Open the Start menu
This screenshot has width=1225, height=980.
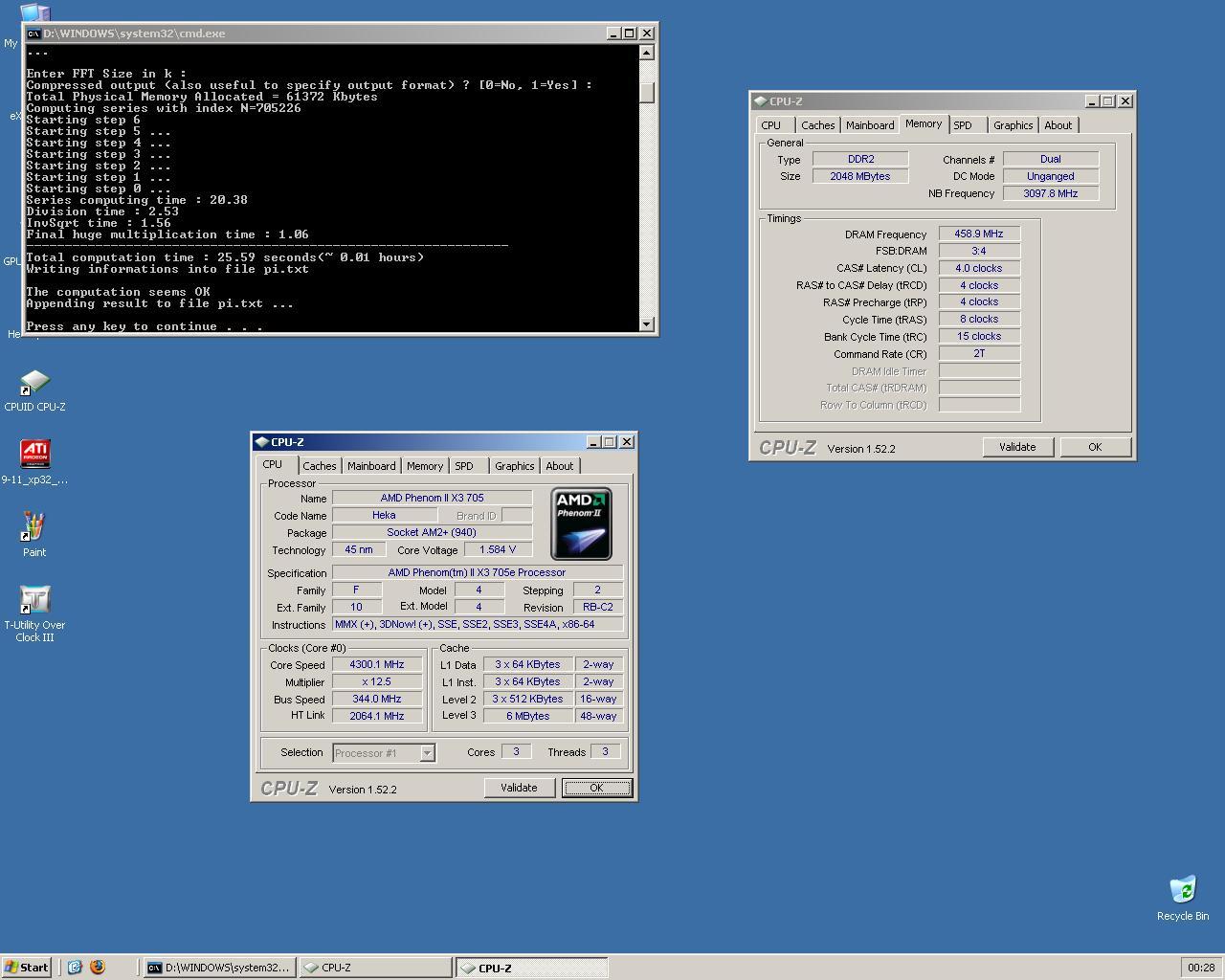pyautogui.click(x=27, y=967)
